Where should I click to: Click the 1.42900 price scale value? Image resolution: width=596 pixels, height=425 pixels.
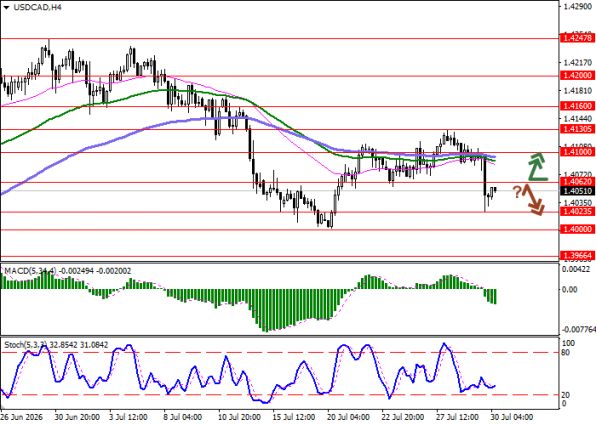[577, 6]
